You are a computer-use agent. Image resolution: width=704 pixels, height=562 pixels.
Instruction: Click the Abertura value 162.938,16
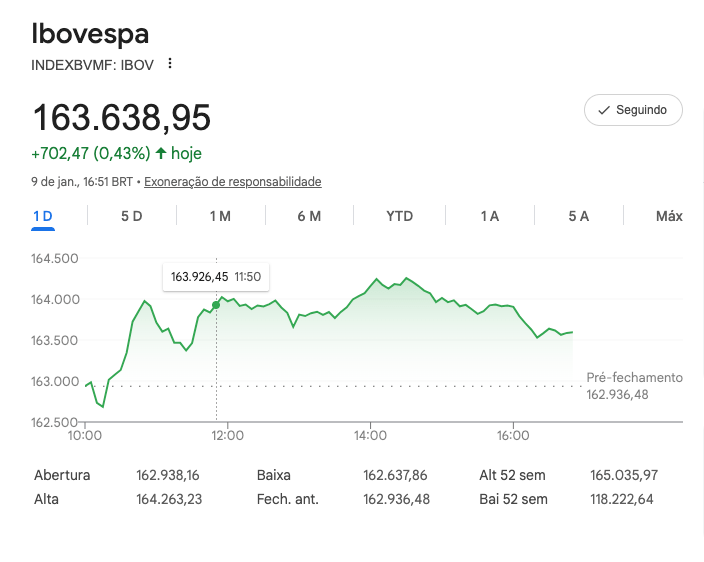169,475
